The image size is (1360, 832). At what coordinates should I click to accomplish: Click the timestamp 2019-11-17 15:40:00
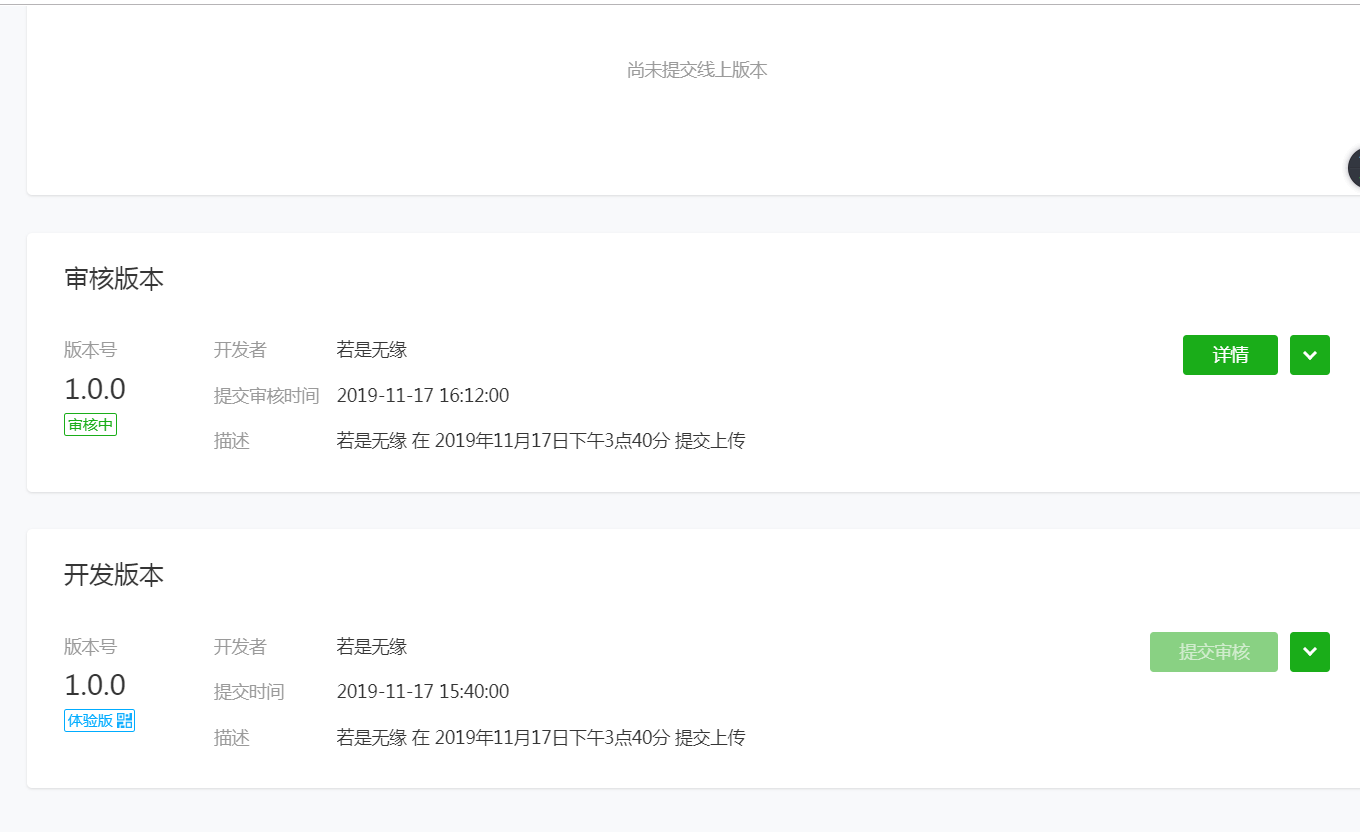coord(423,691)
